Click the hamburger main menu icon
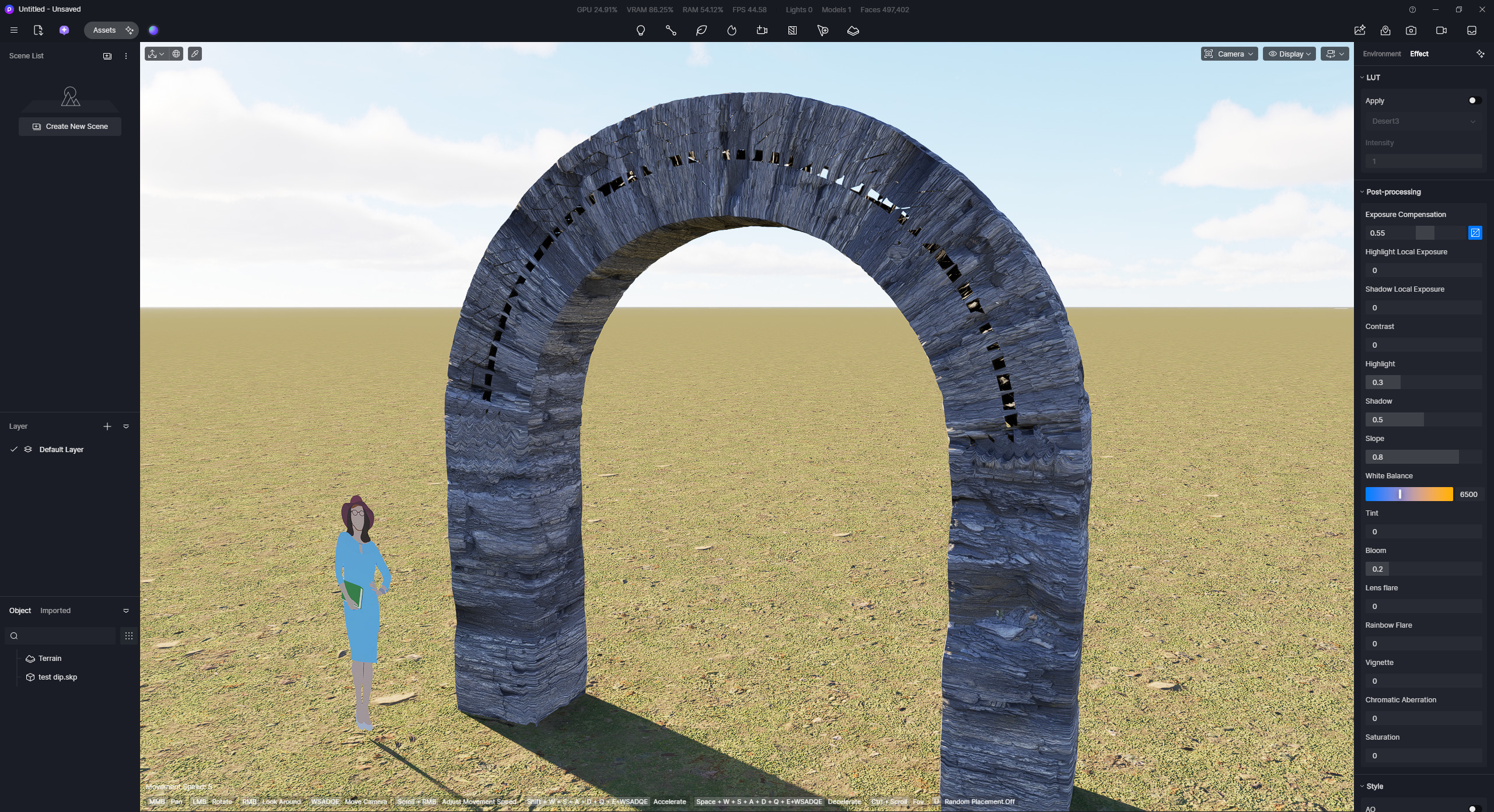This screenshot has width=1494, height=812. [14, 30]
